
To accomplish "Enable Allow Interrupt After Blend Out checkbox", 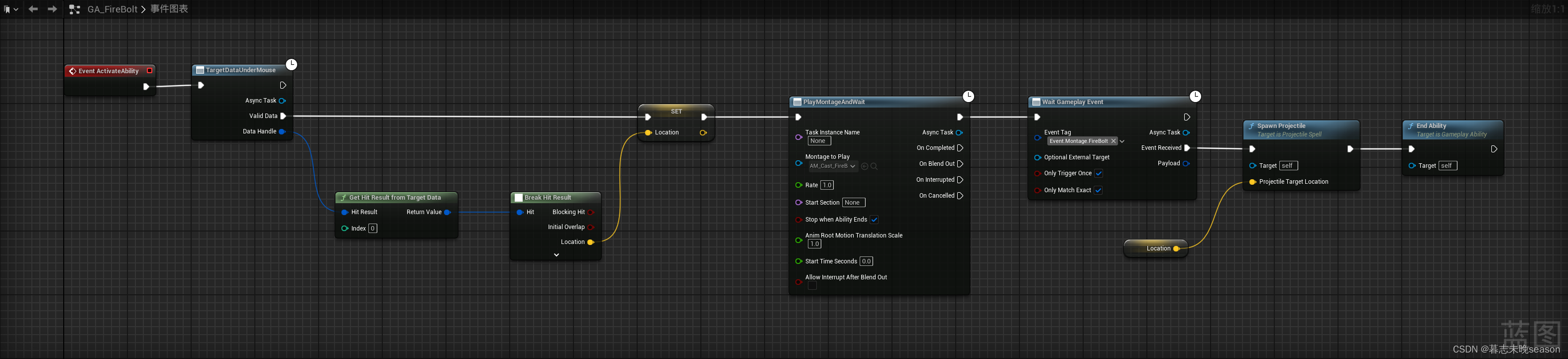I will [x=812, y=286].
